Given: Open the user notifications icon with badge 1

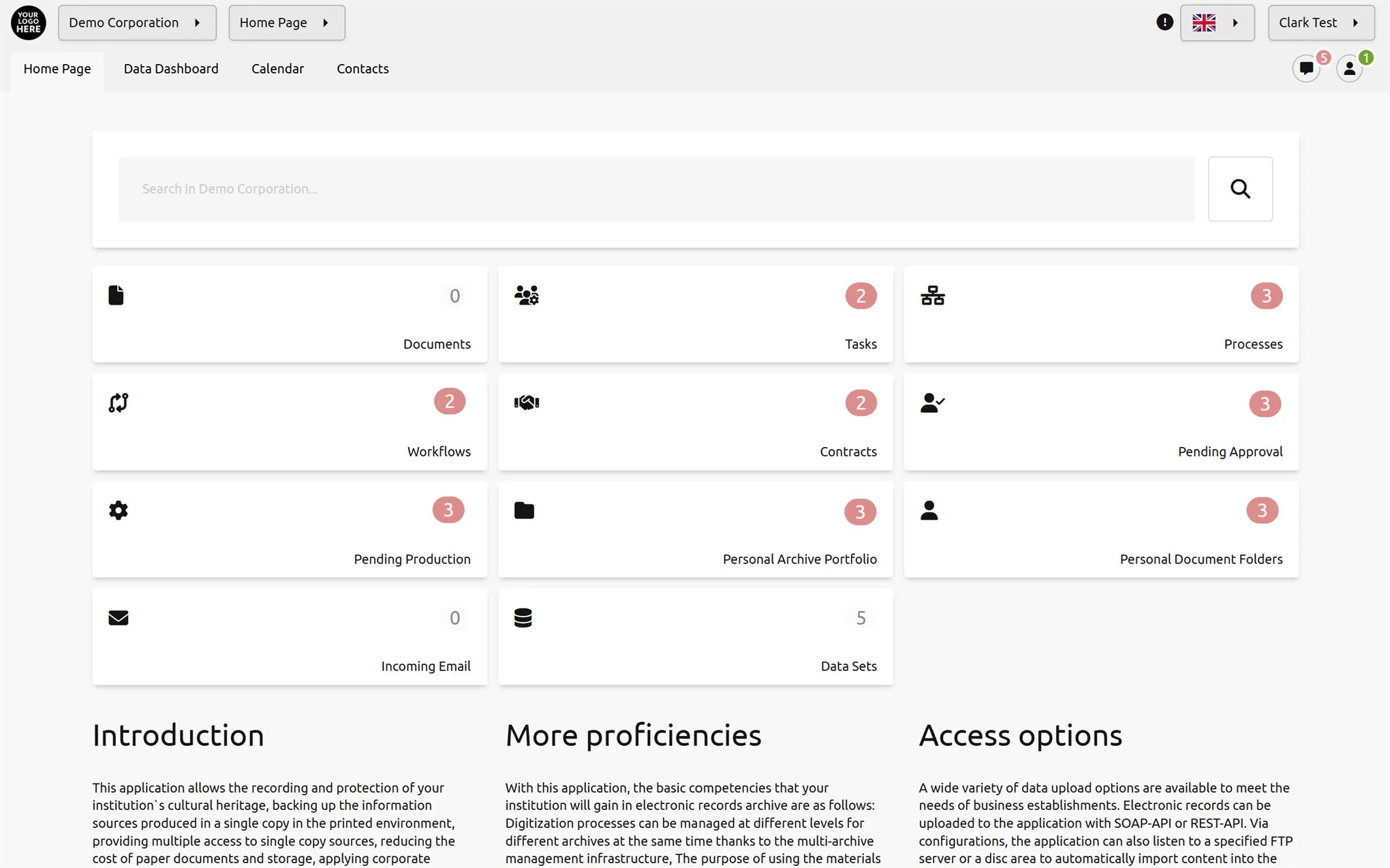Looking at the screenshot, I should pyautogui.click(x=1349, y=68).
